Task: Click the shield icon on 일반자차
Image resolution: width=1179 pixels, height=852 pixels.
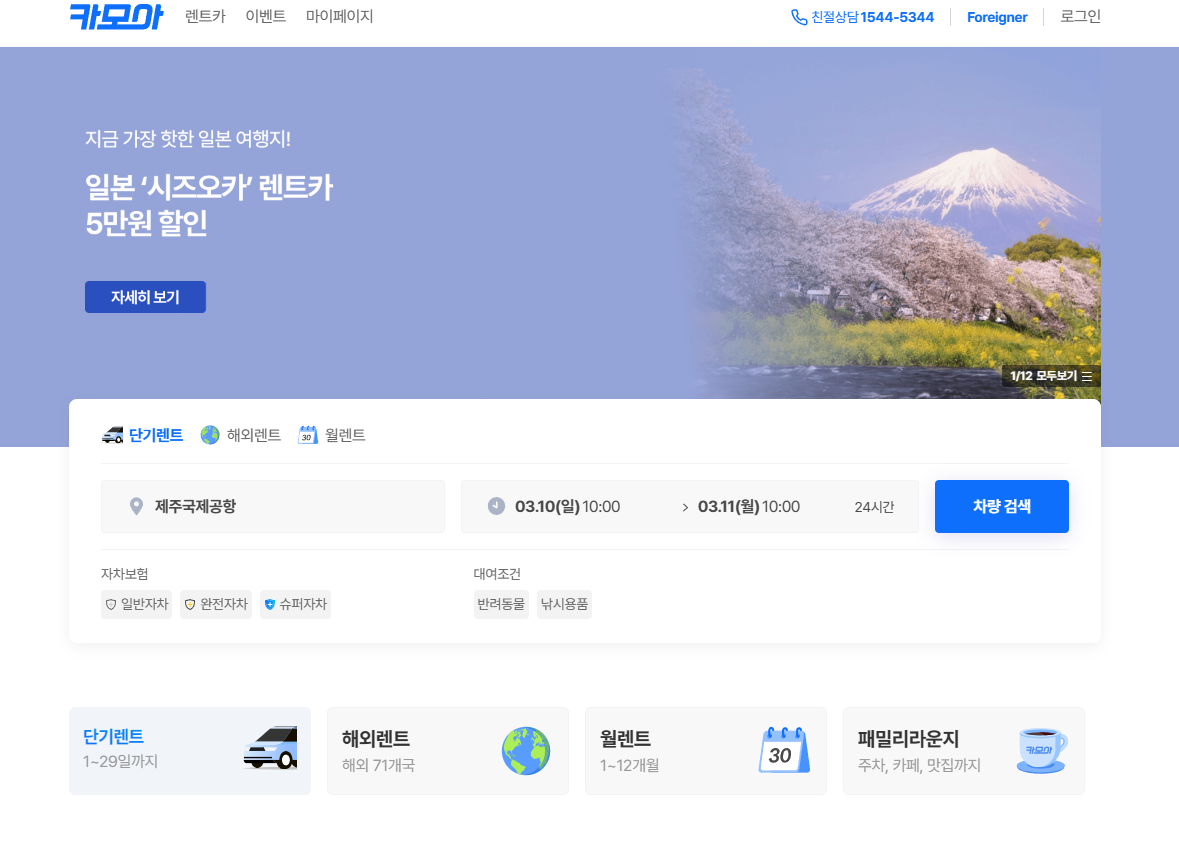Action: 111,605
